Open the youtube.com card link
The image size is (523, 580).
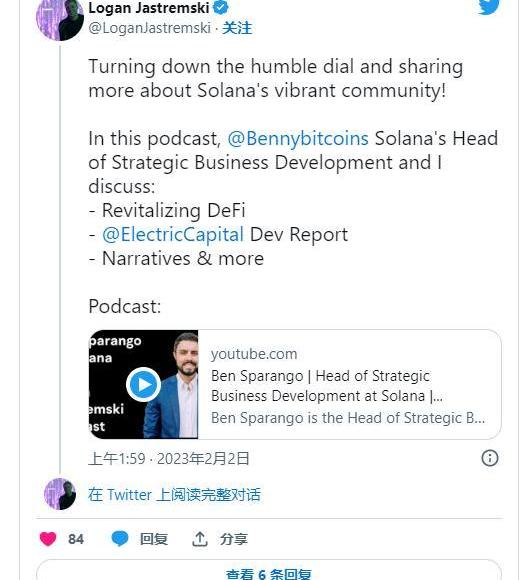(254, 354)
